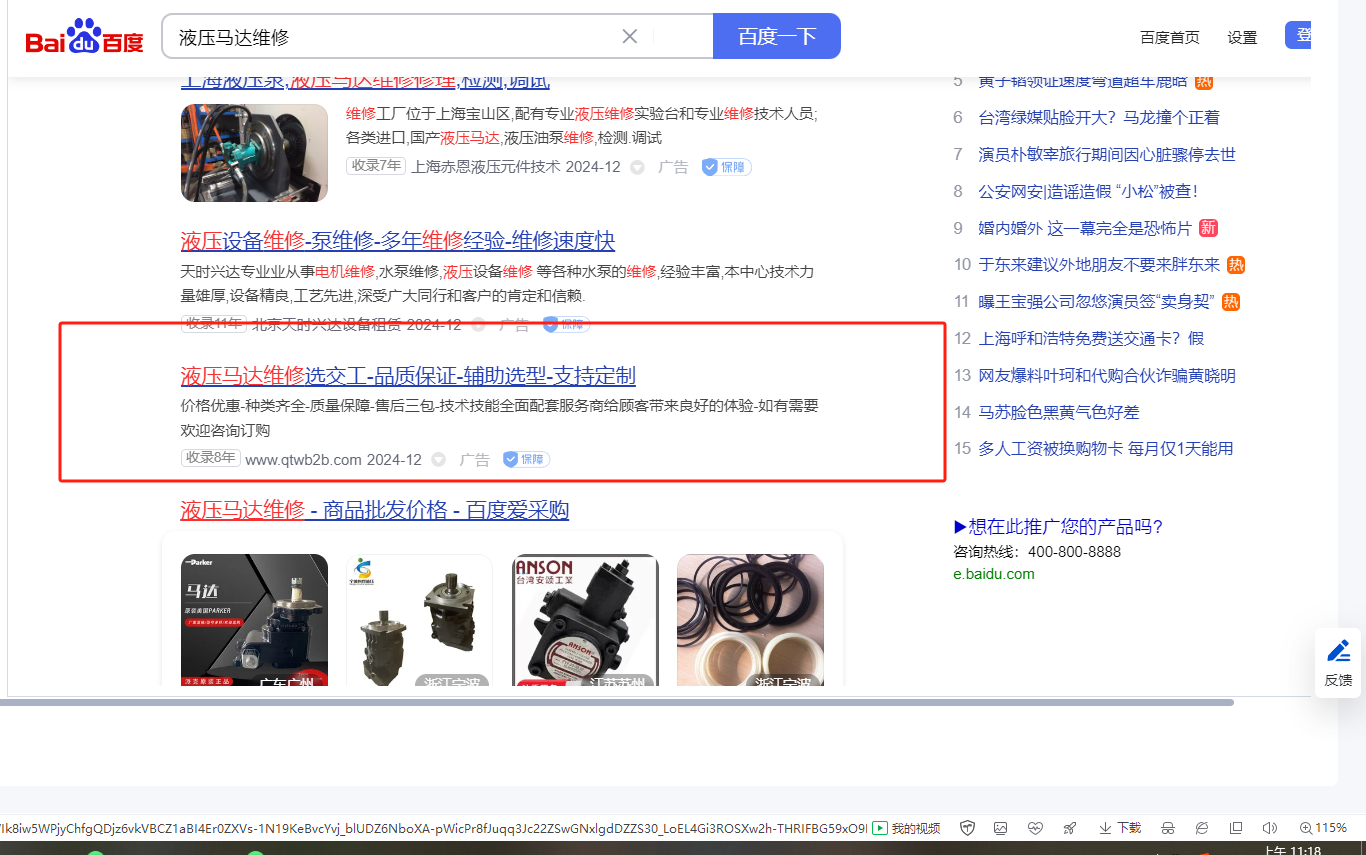Viewport: 1366px width, 855px height.
Task: Click description text starting 天时兴达专业业从事
Action: (498, 284)
